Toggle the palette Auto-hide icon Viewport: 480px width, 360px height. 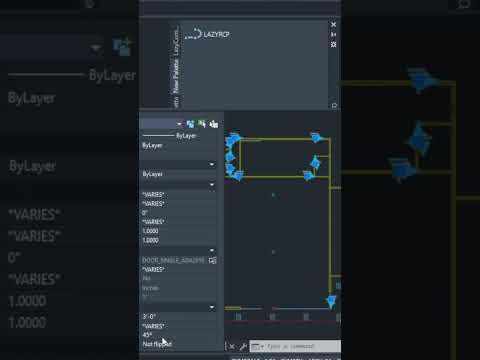coord(333,34)
